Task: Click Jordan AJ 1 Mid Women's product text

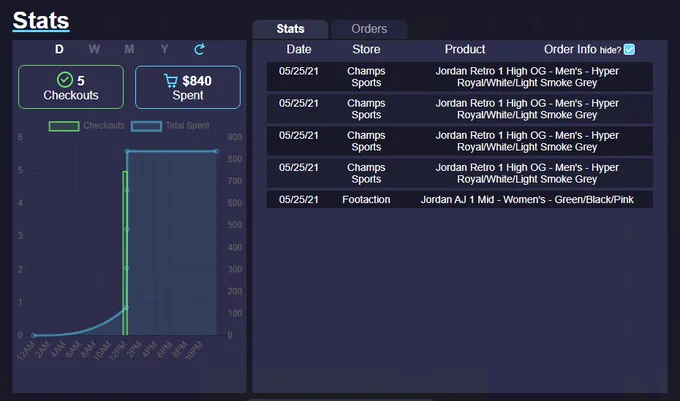Action: click(x=527, y=199)
